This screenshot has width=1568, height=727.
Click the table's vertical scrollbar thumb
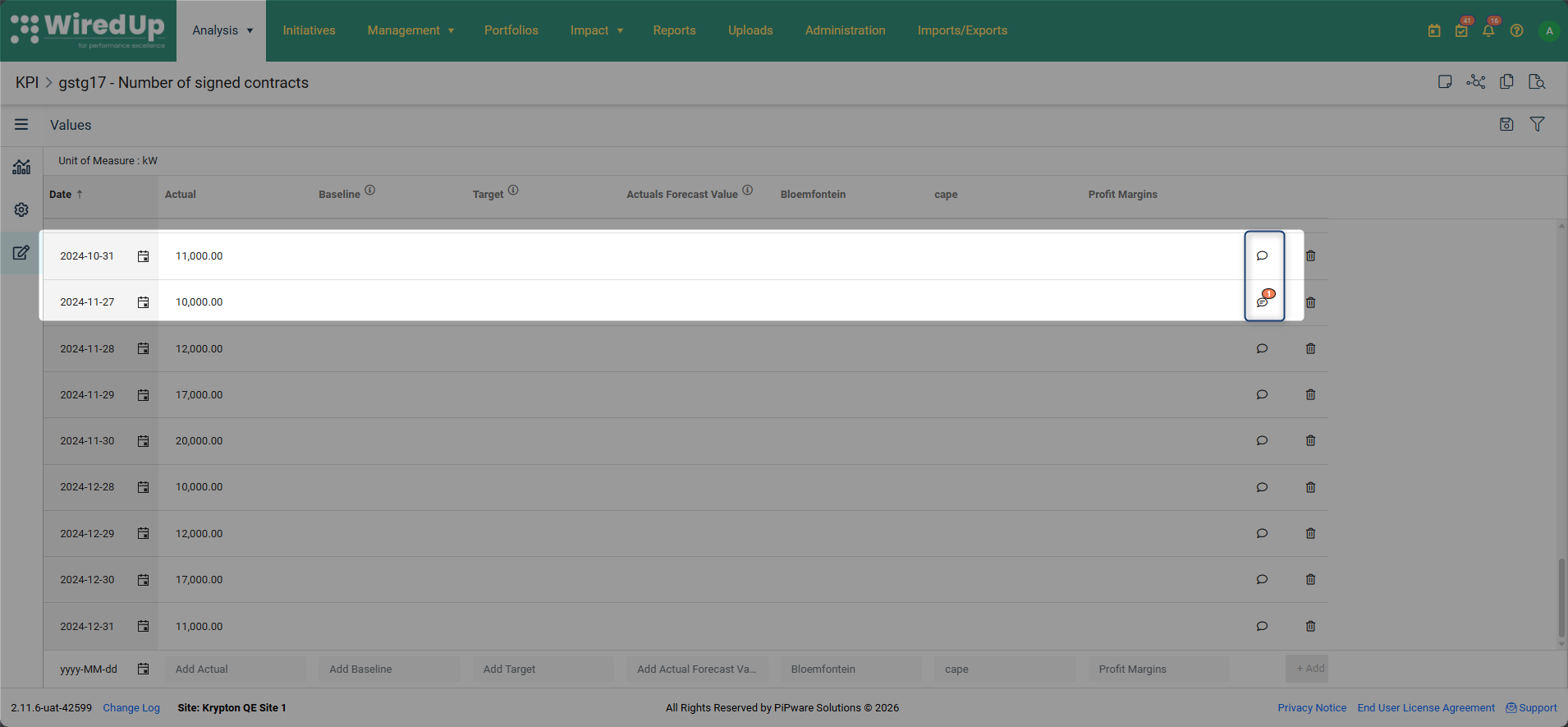[x=1561, y=598]
